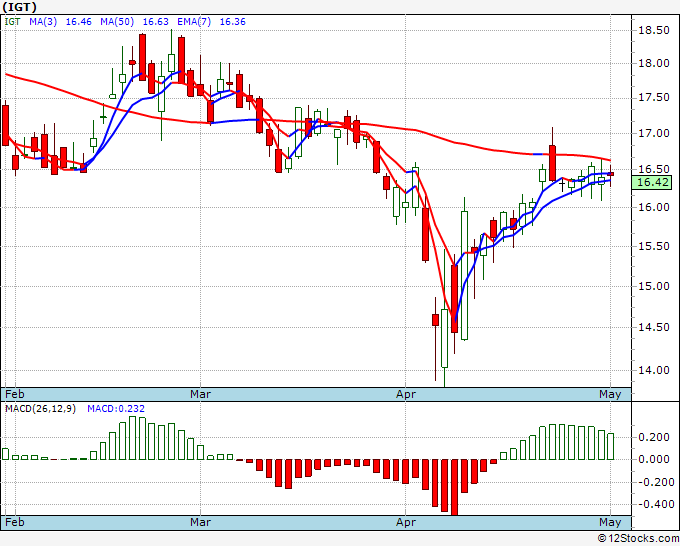The height and width of the screenshot is (546, 680).
Task: Select the EMA(7) legend label
Action: (x=194, y=22)
